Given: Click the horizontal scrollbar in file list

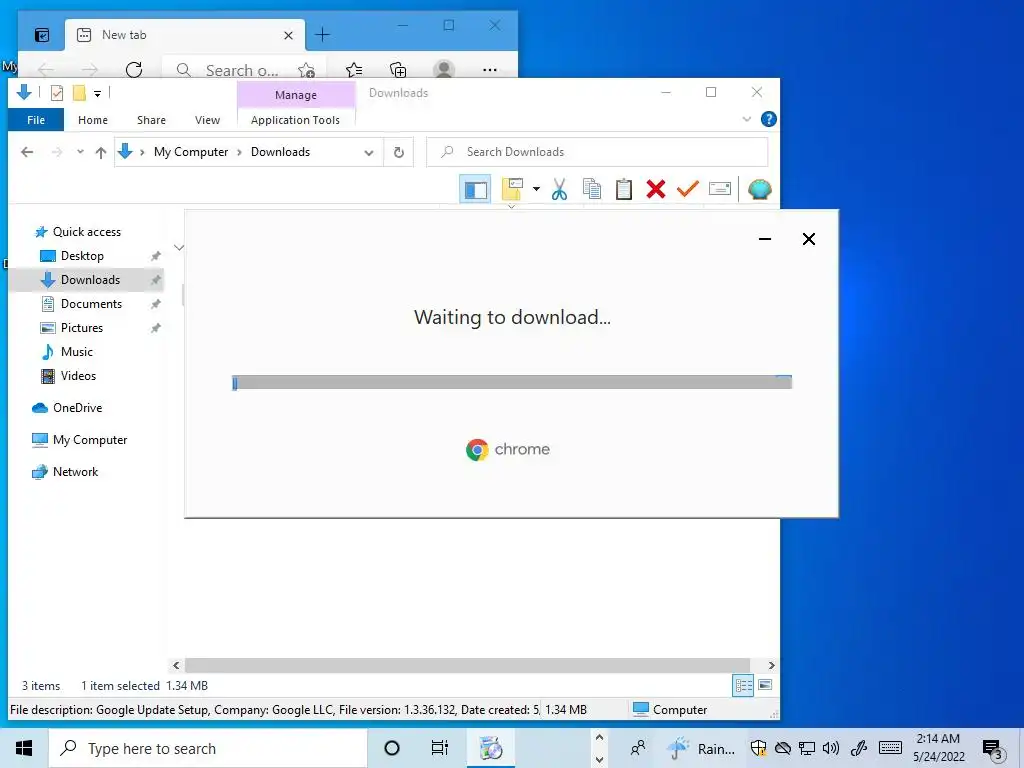Looking at the screenshot, I should pyautogui.click(x=467, y=665).
